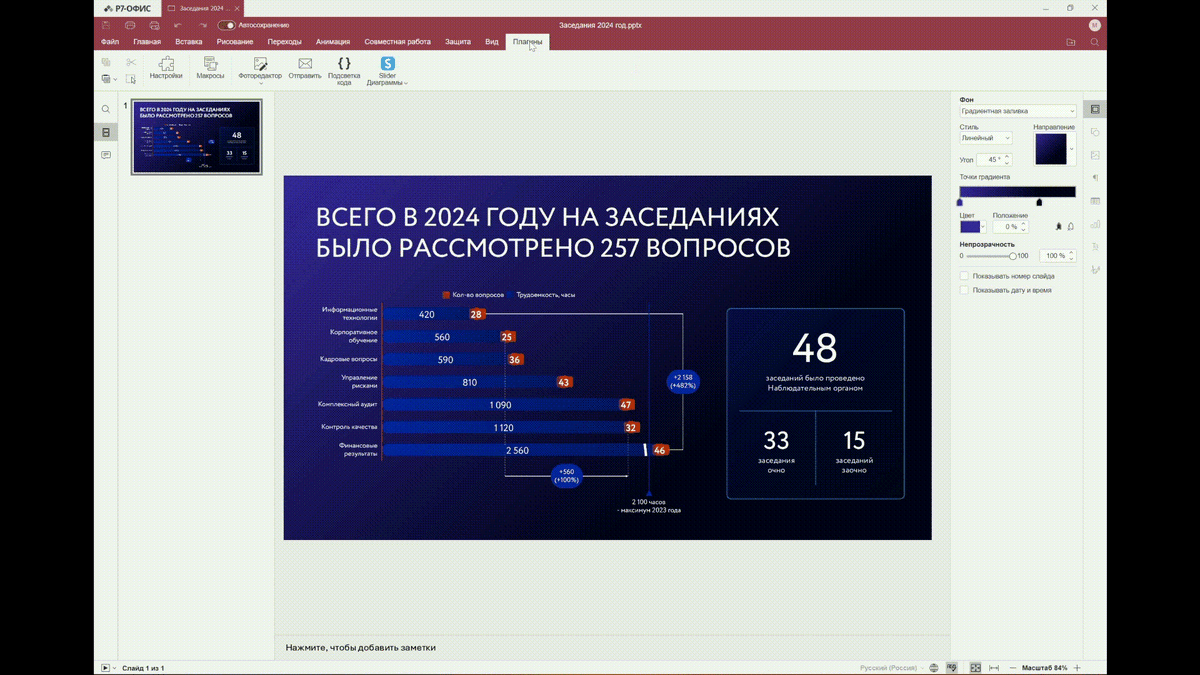The width and height of the screenshot is (1200, 675).
Task: Open the Макросы tool
Action: pos(210,68)
